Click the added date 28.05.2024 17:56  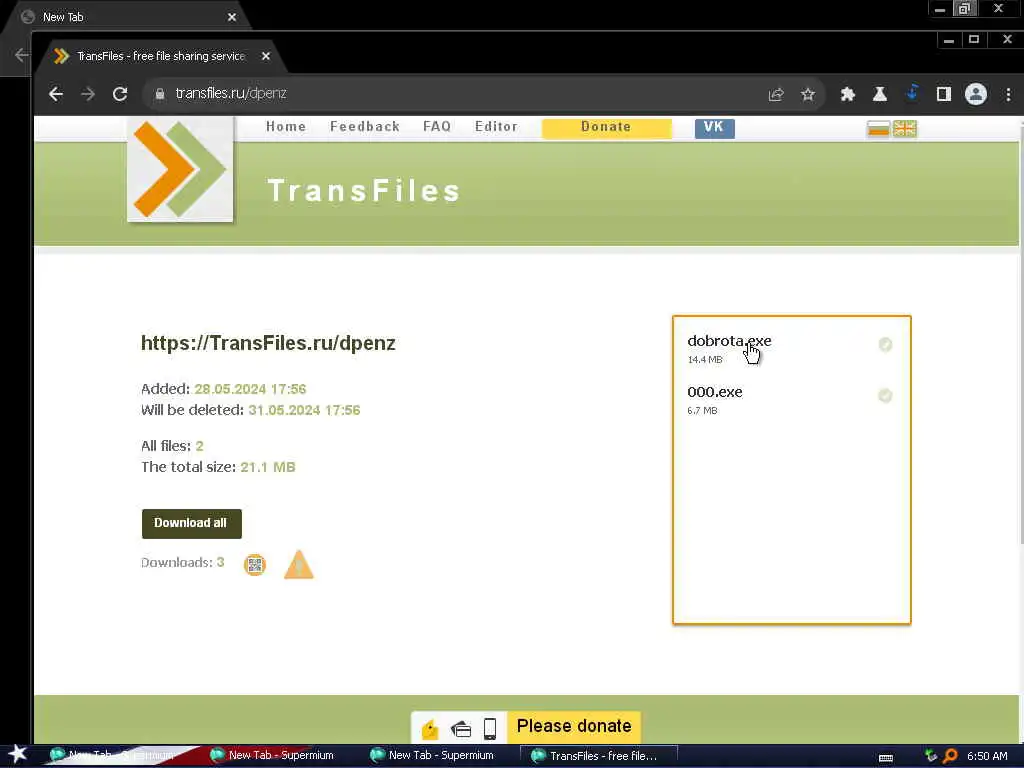(250, 389)
